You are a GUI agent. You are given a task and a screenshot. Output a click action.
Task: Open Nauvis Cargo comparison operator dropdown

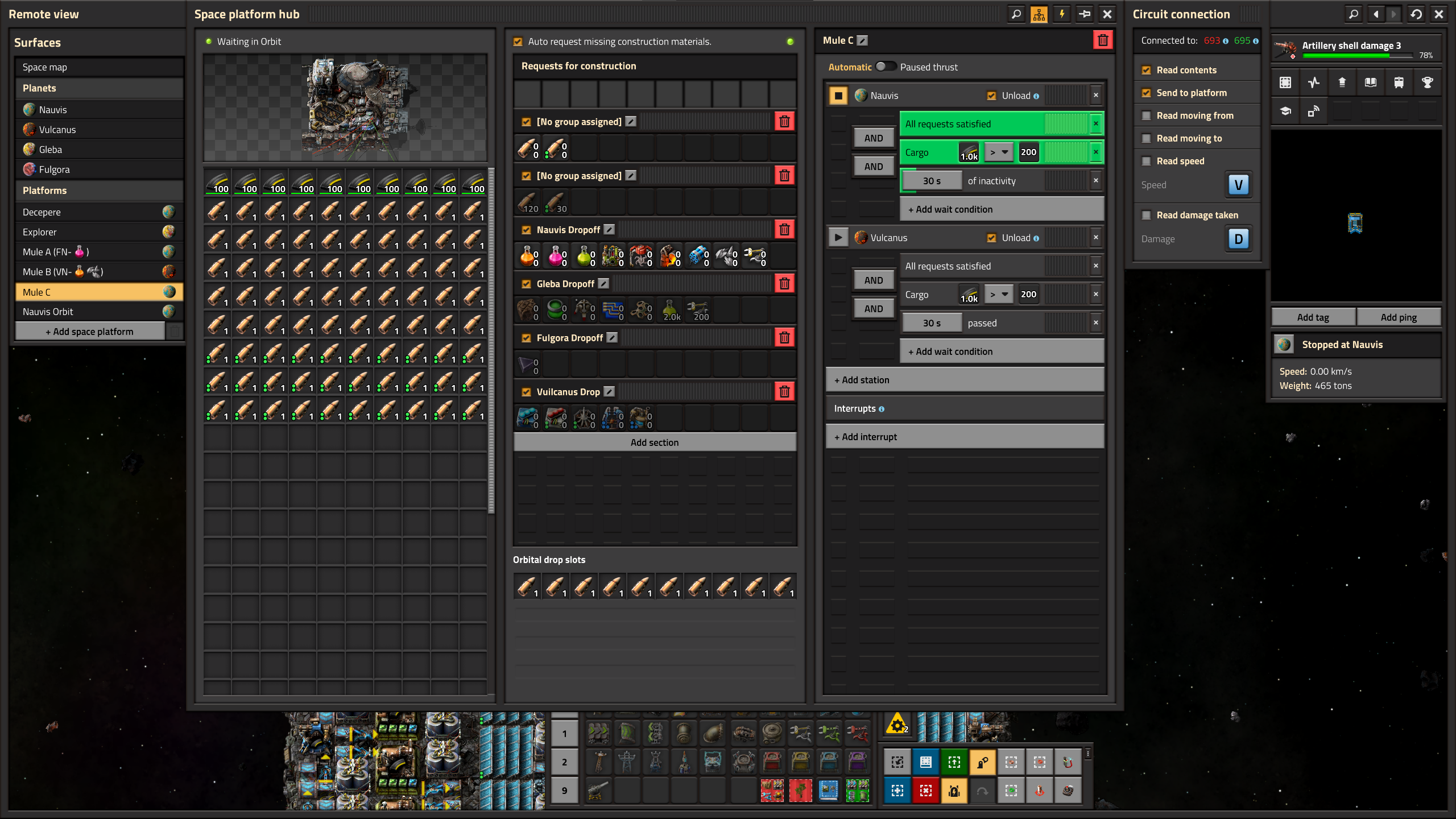coord(999,152)
